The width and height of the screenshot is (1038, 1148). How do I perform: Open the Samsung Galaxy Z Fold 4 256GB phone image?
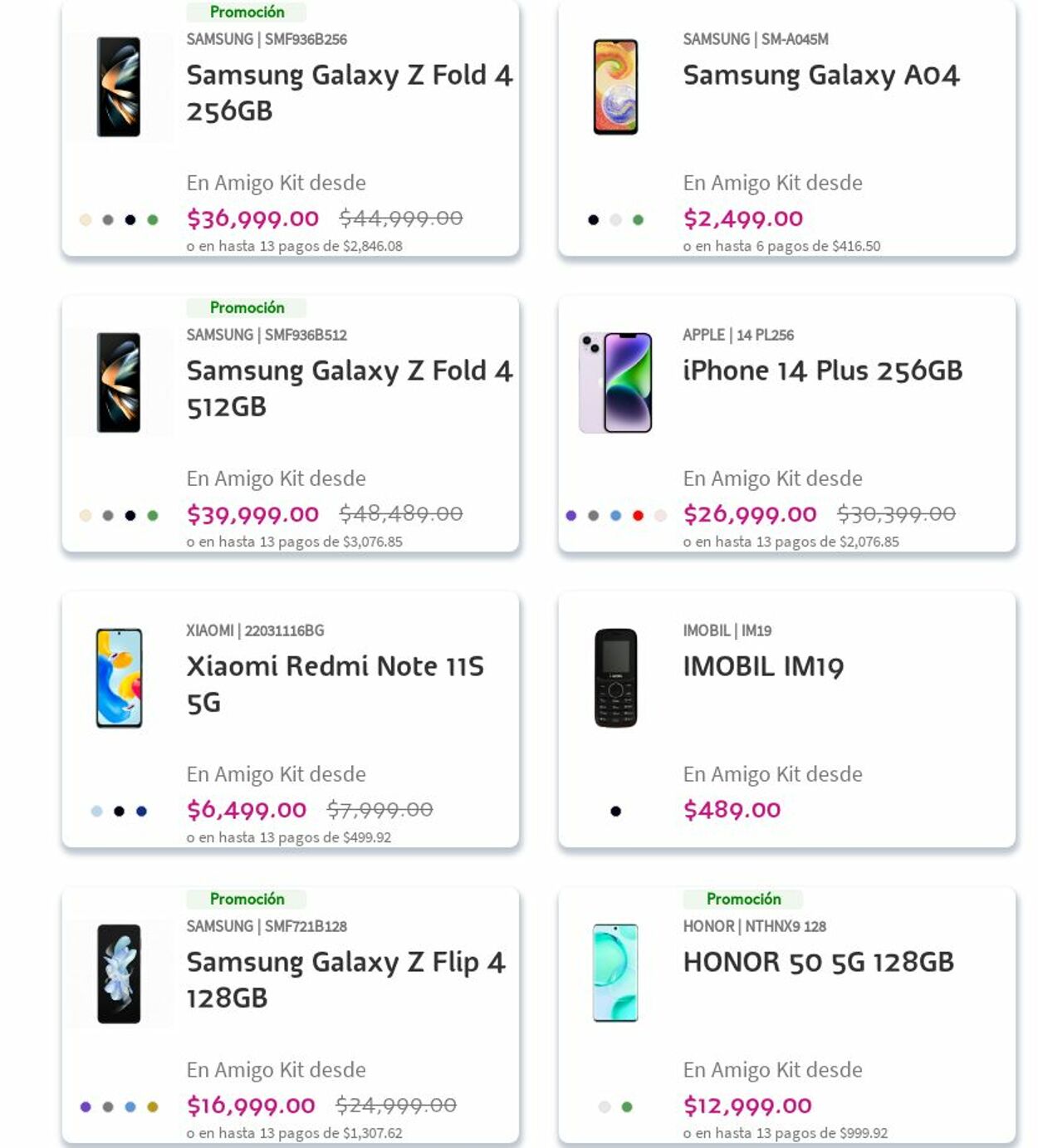tap(119, 87)
